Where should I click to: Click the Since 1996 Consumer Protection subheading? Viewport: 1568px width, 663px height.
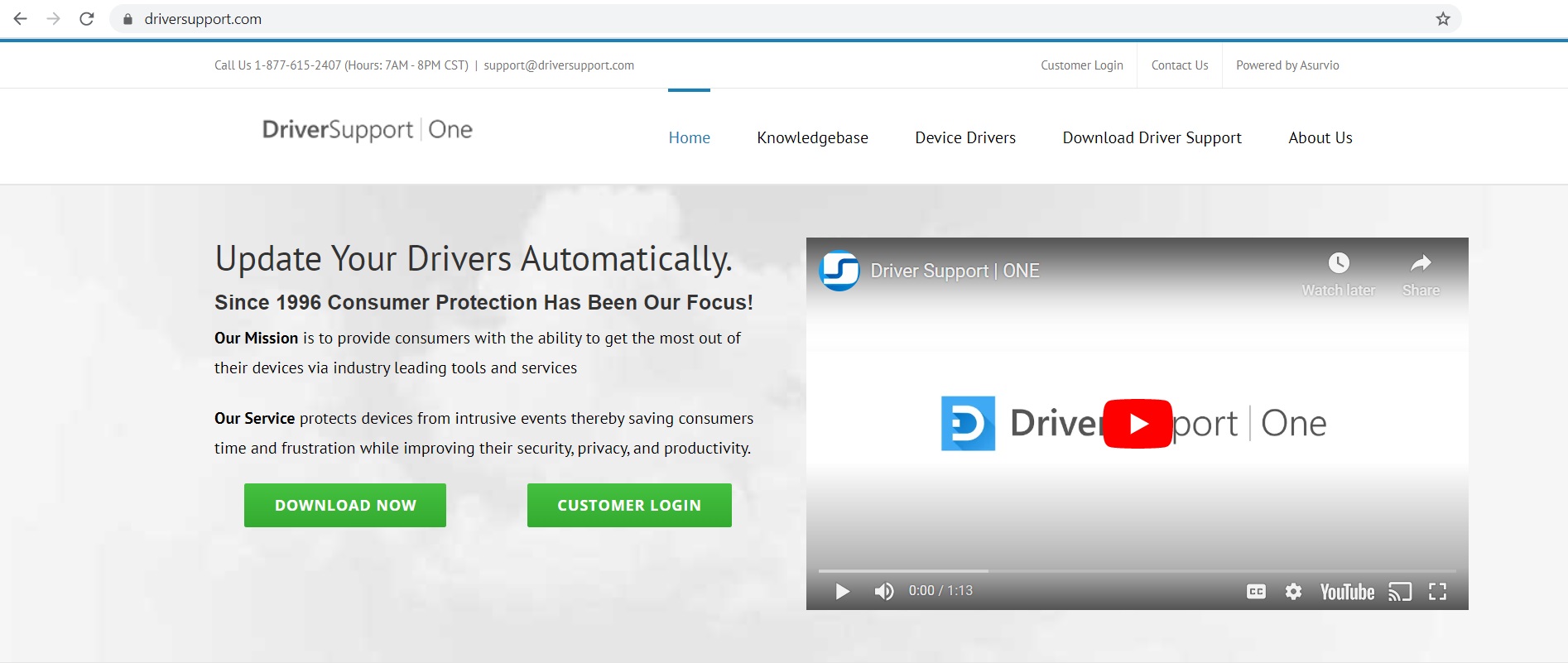click(x=483, y=302)
